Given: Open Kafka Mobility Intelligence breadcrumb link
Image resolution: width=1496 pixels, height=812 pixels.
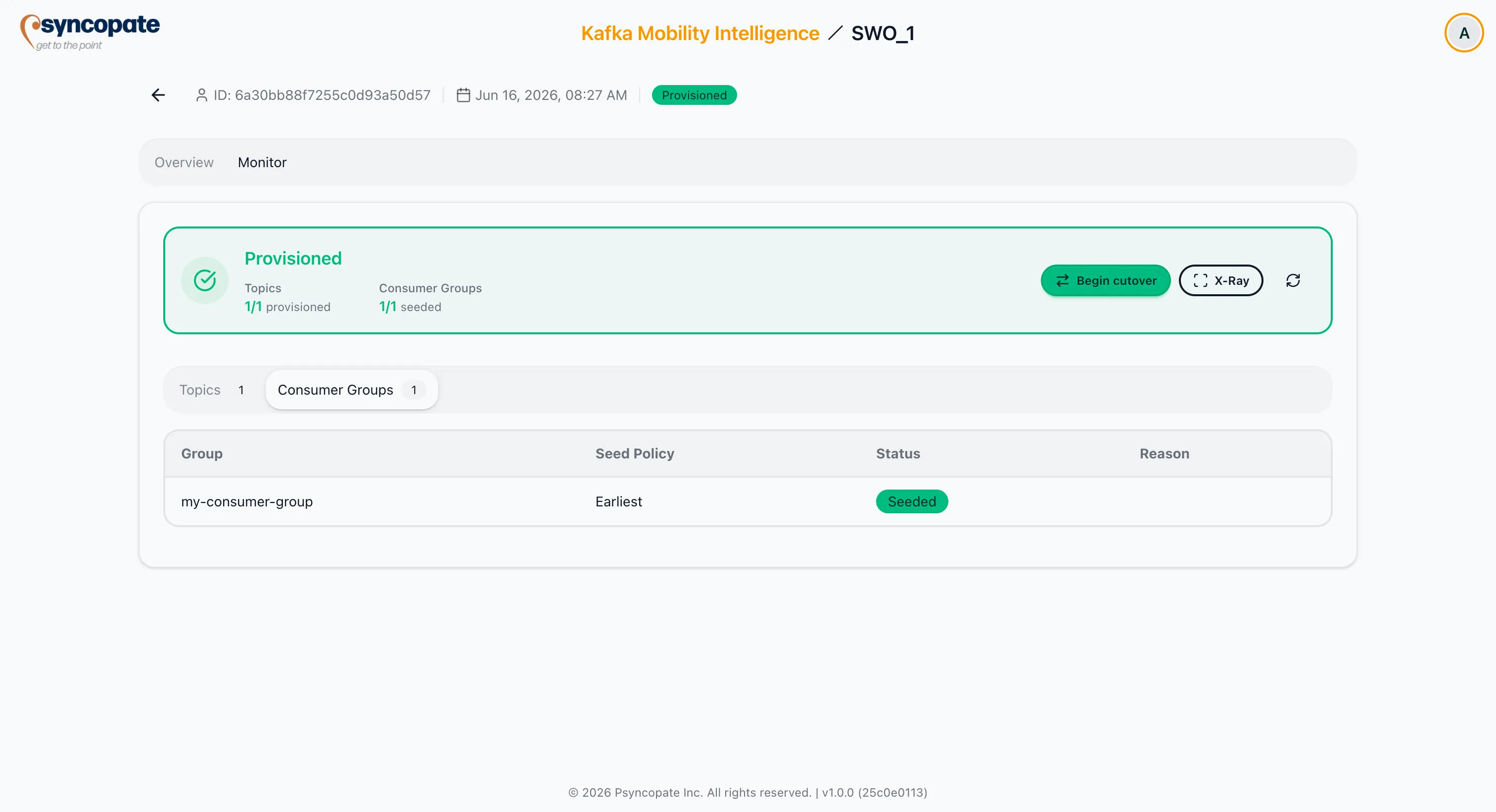Looking at the screenshot, I should [x=700, y=33].
